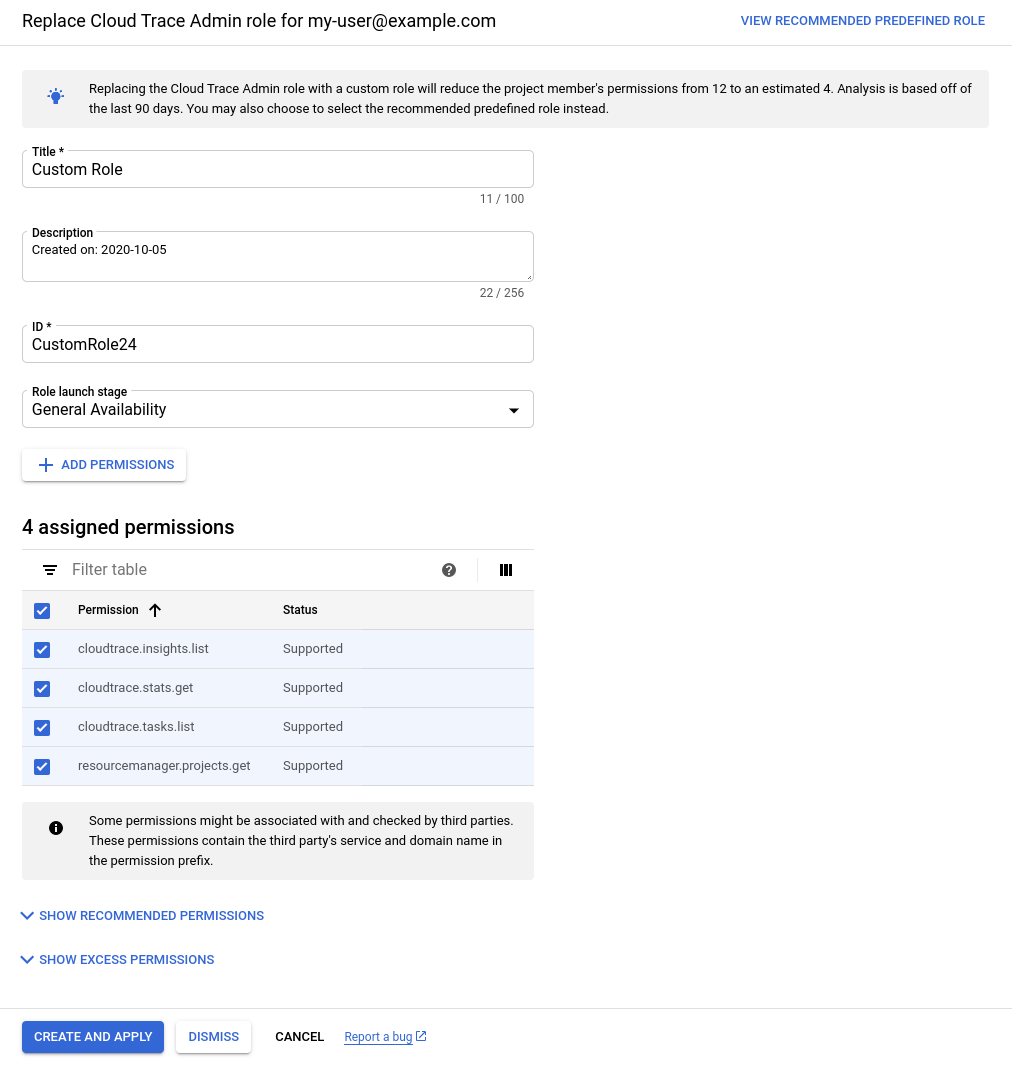Open the column display options icon
The image size is (1012, 1077).
[506, 570]
